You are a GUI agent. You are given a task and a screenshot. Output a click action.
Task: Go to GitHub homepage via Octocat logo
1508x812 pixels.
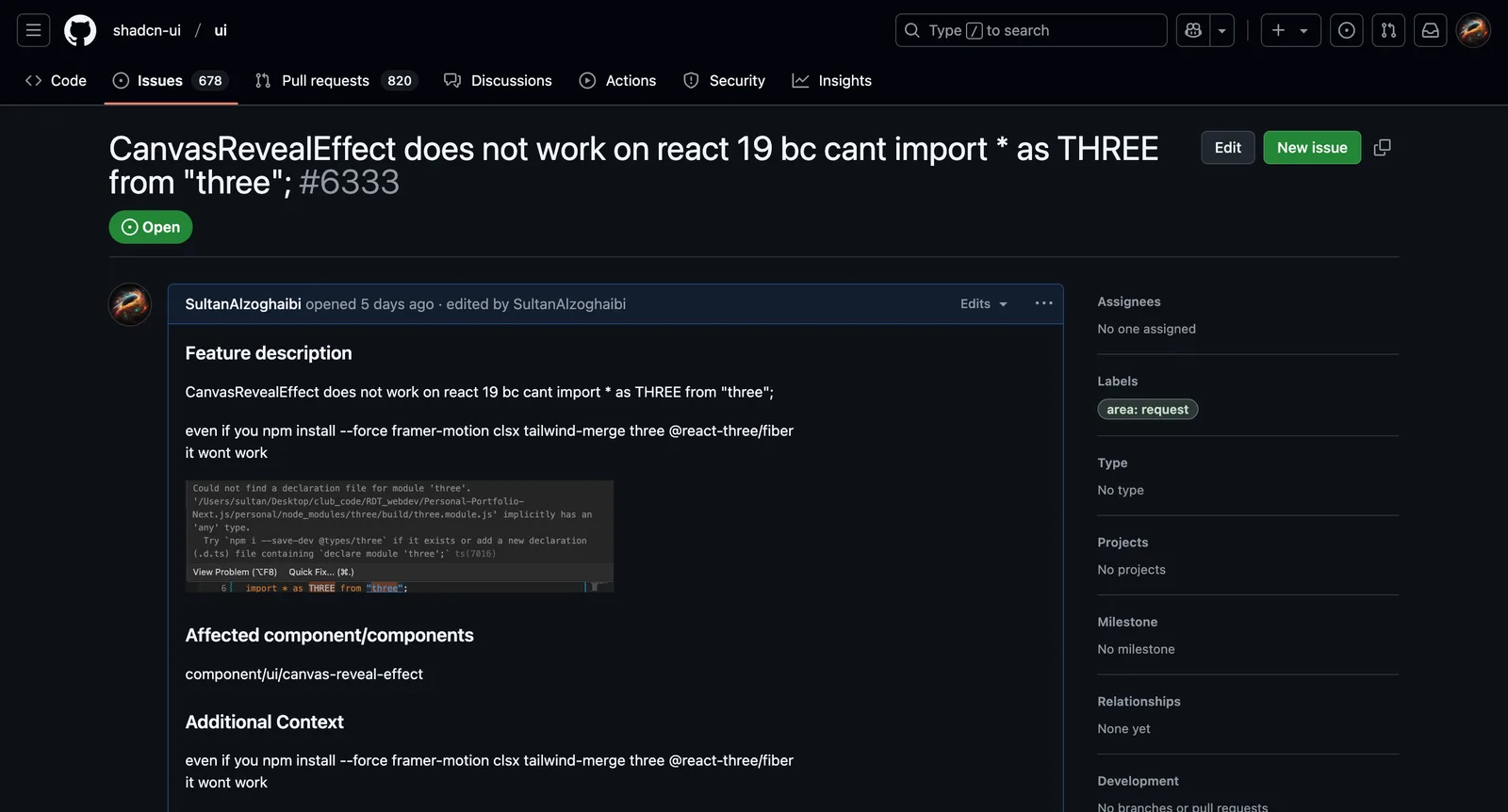point(80,30)
